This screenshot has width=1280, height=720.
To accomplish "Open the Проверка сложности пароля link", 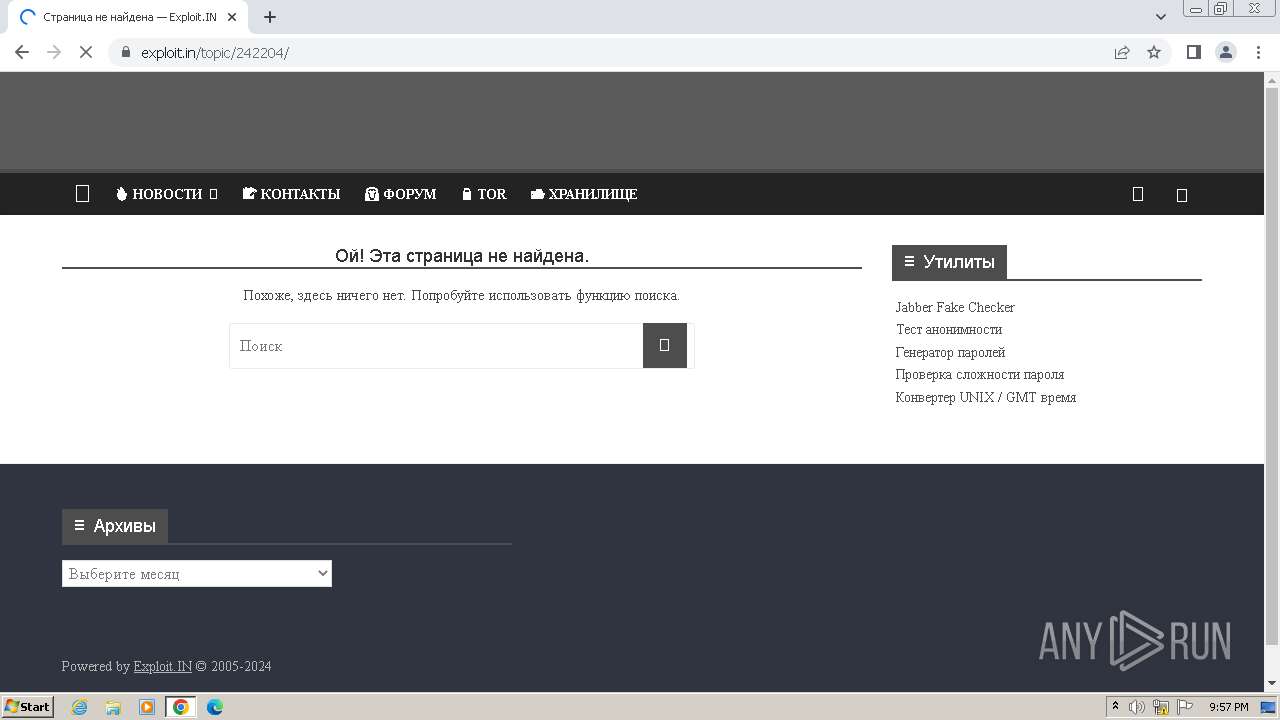I will pos(980,374).
